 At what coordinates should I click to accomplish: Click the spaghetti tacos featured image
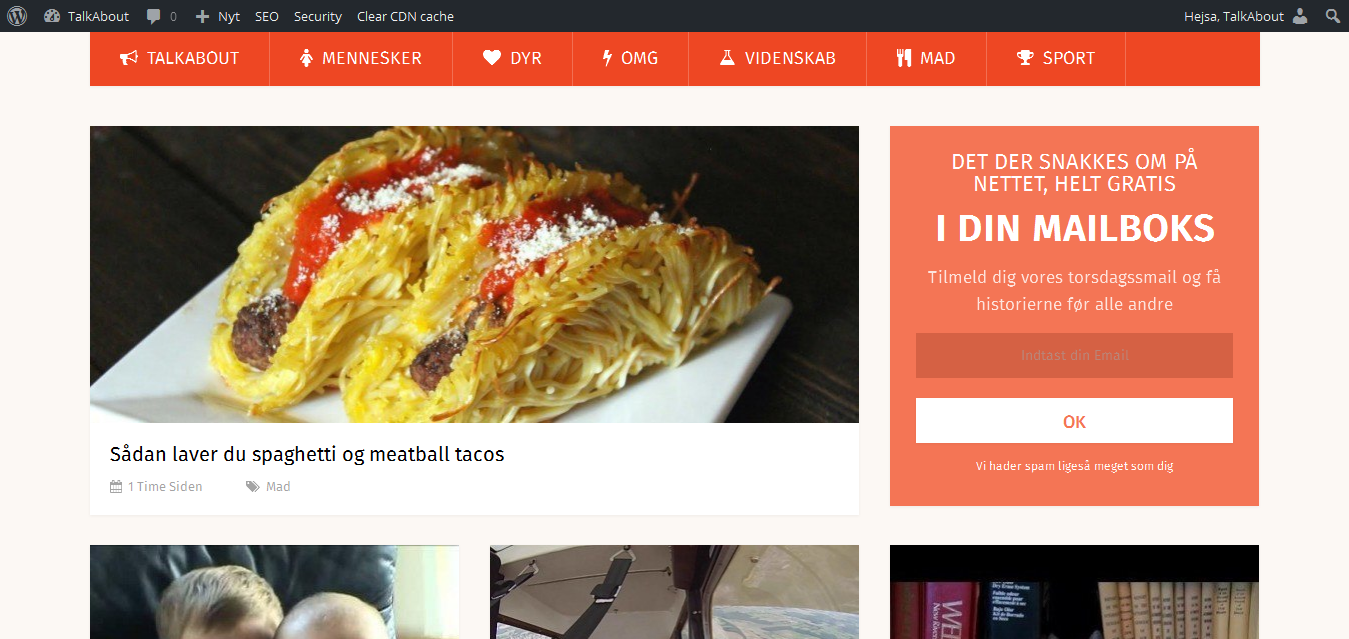(x=474, y=274)
